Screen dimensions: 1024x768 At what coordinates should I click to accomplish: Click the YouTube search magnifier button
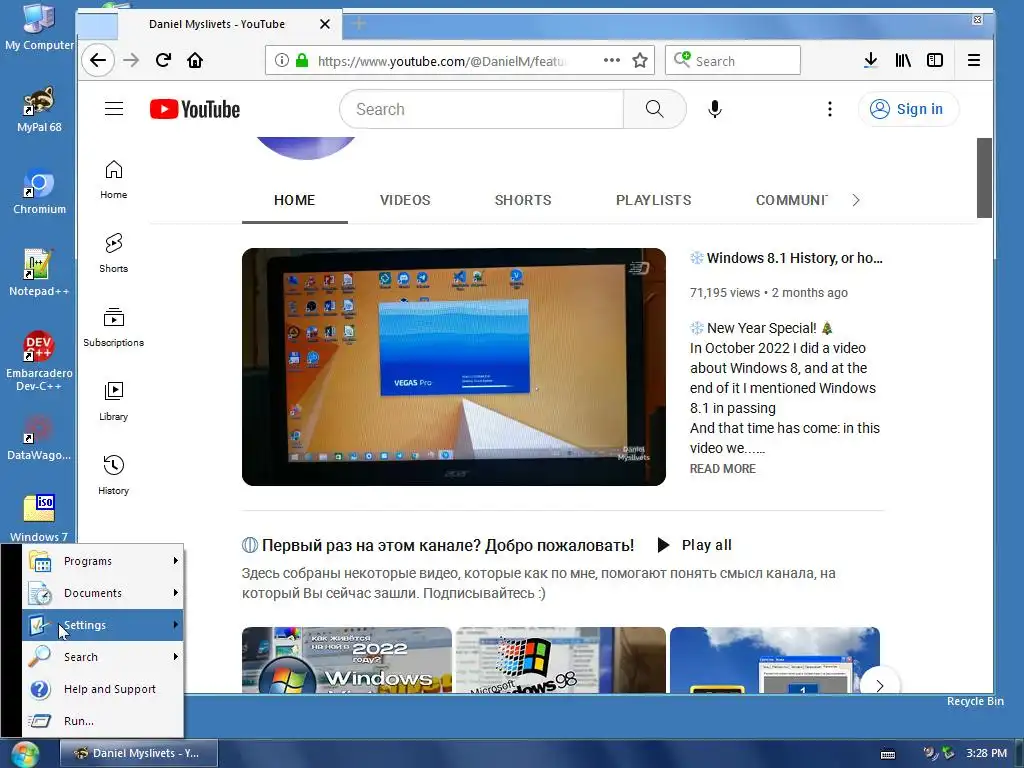pos(654,109)
